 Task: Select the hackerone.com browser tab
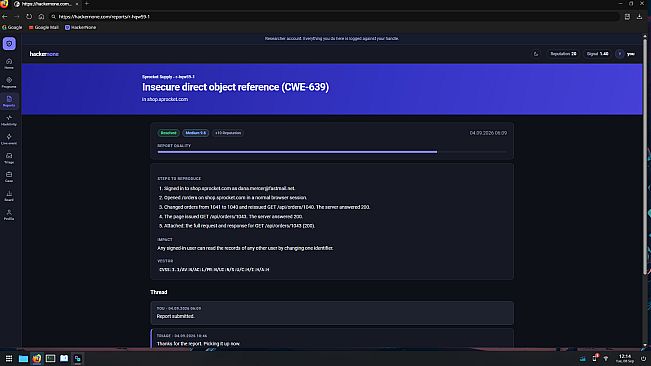tap(46, 4)
